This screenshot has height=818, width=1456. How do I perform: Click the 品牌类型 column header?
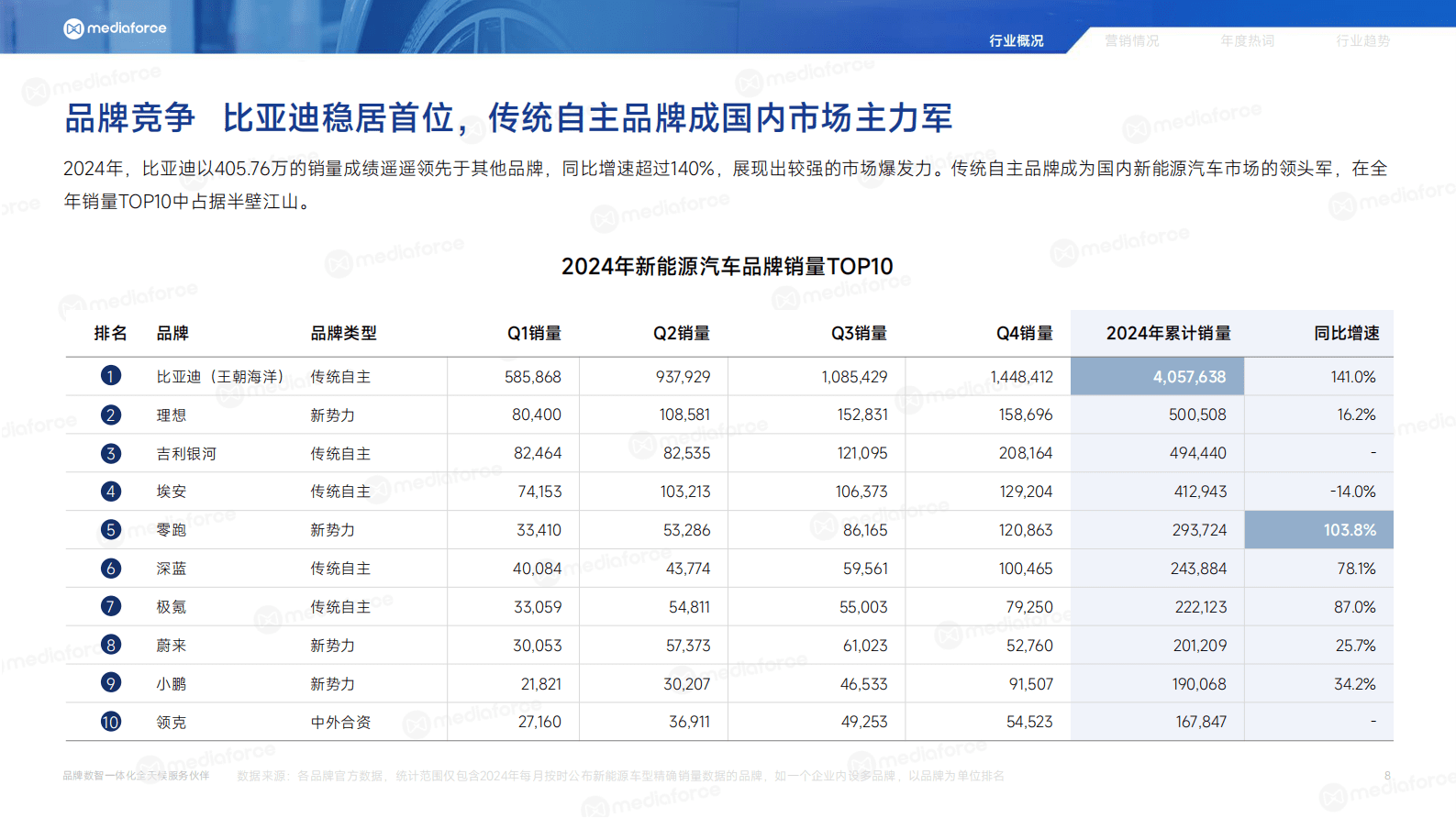point(343,333)
